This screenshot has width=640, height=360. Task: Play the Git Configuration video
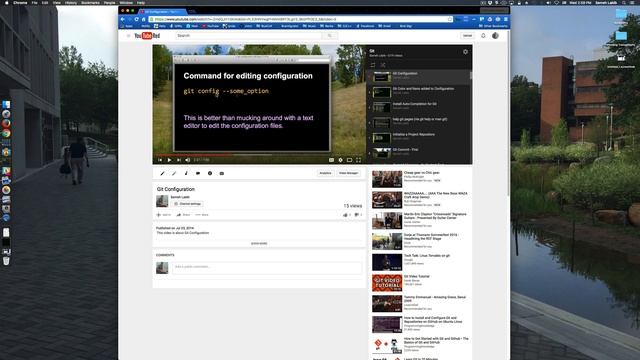point(169,160)
